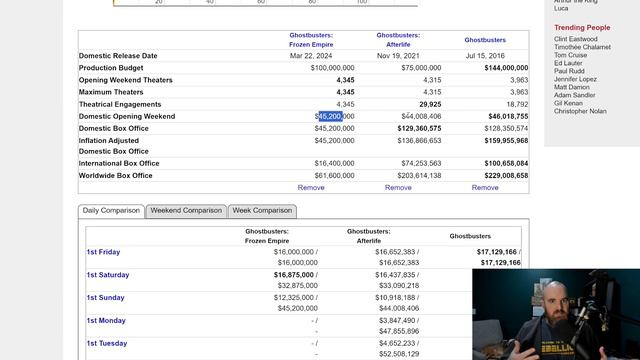Image resolution: width=640 pixels, height=360 pixels.
Task: Click the $75,000,000 Afterlife budget cell
Action: pyautogui.click(x=421, y=68)
